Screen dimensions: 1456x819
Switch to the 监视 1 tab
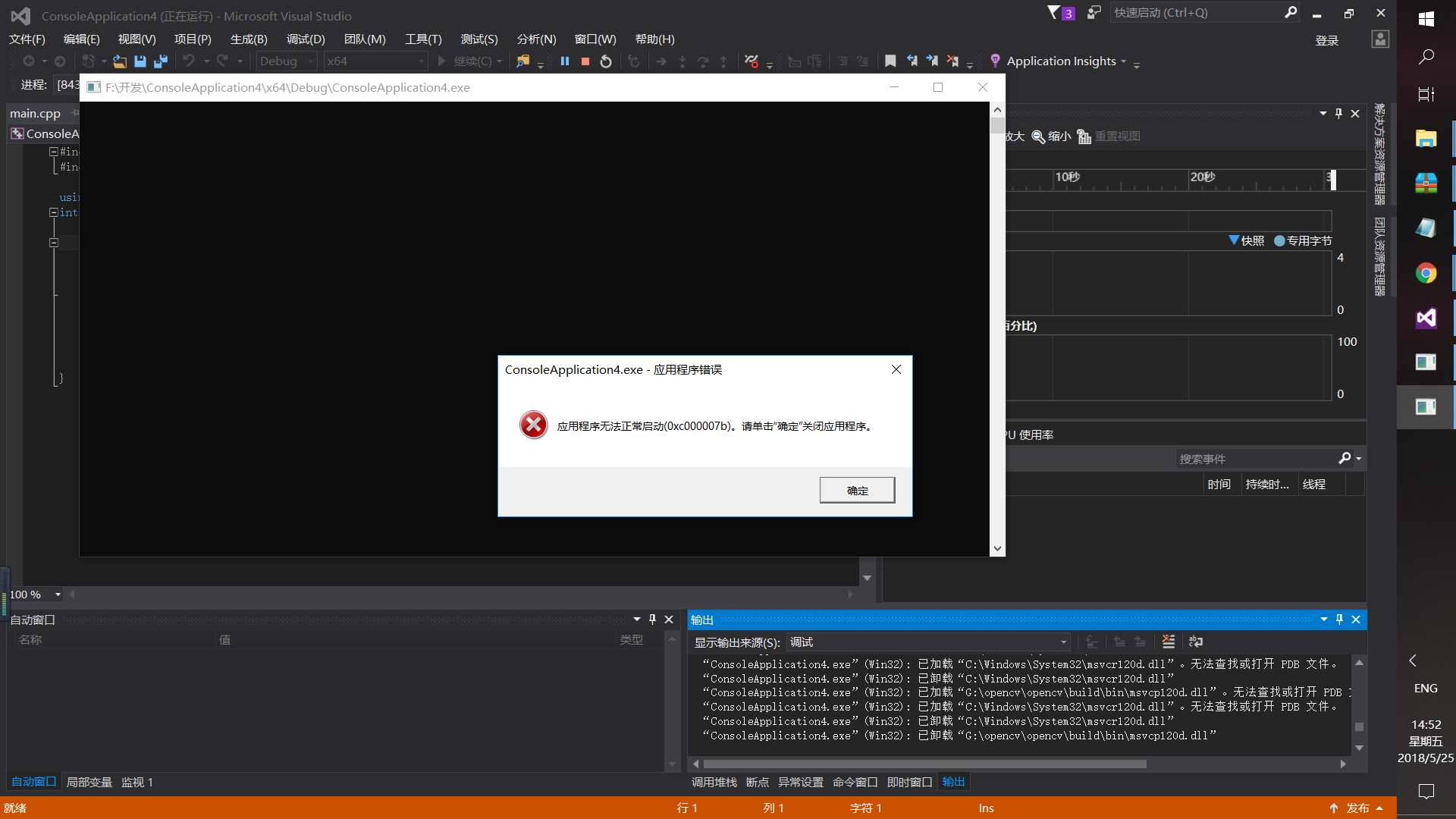tap(137, 782)
